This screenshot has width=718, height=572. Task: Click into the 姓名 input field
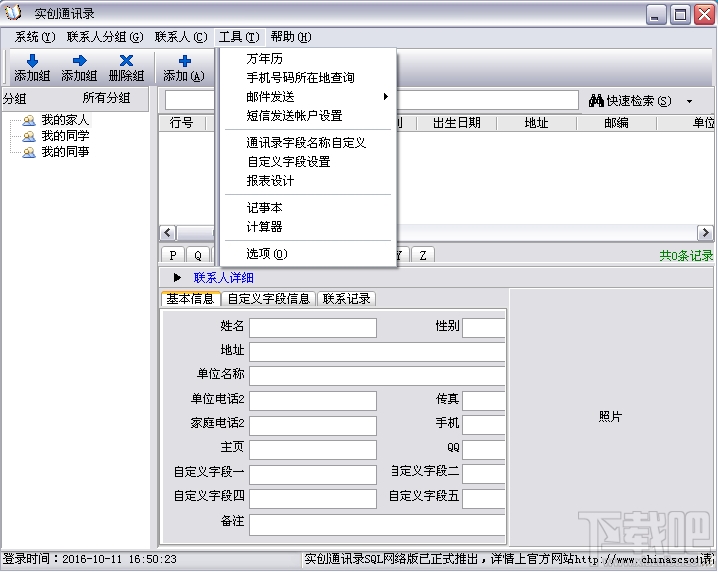click(x=313, y=328)
